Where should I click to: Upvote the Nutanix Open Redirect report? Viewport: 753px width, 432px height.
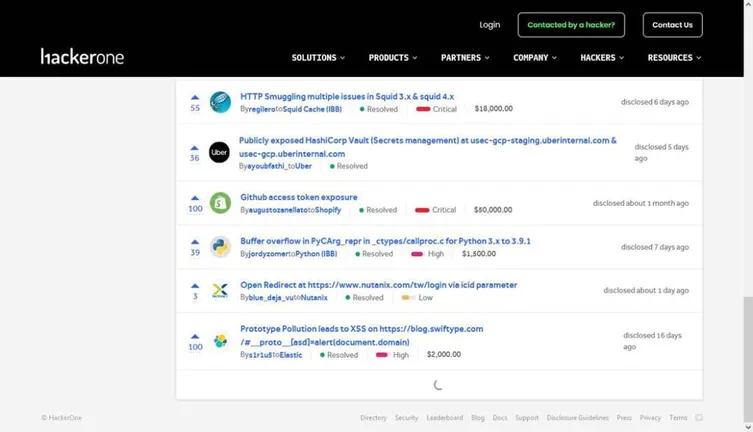[x=195, y=286]
